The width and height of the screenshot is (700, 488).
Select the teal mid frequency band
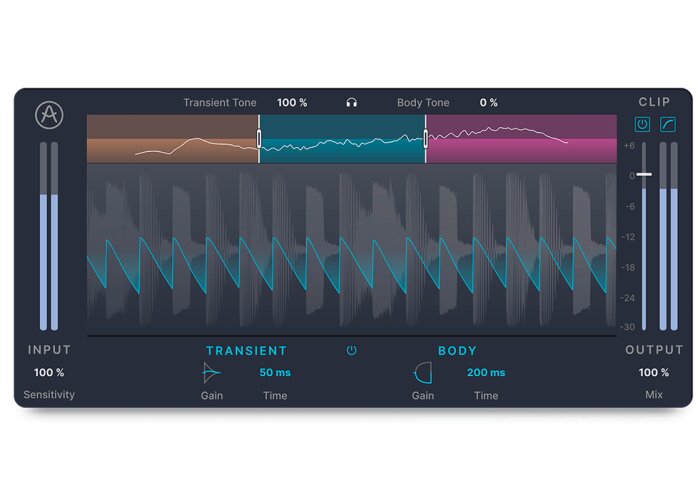coord(342,139)
